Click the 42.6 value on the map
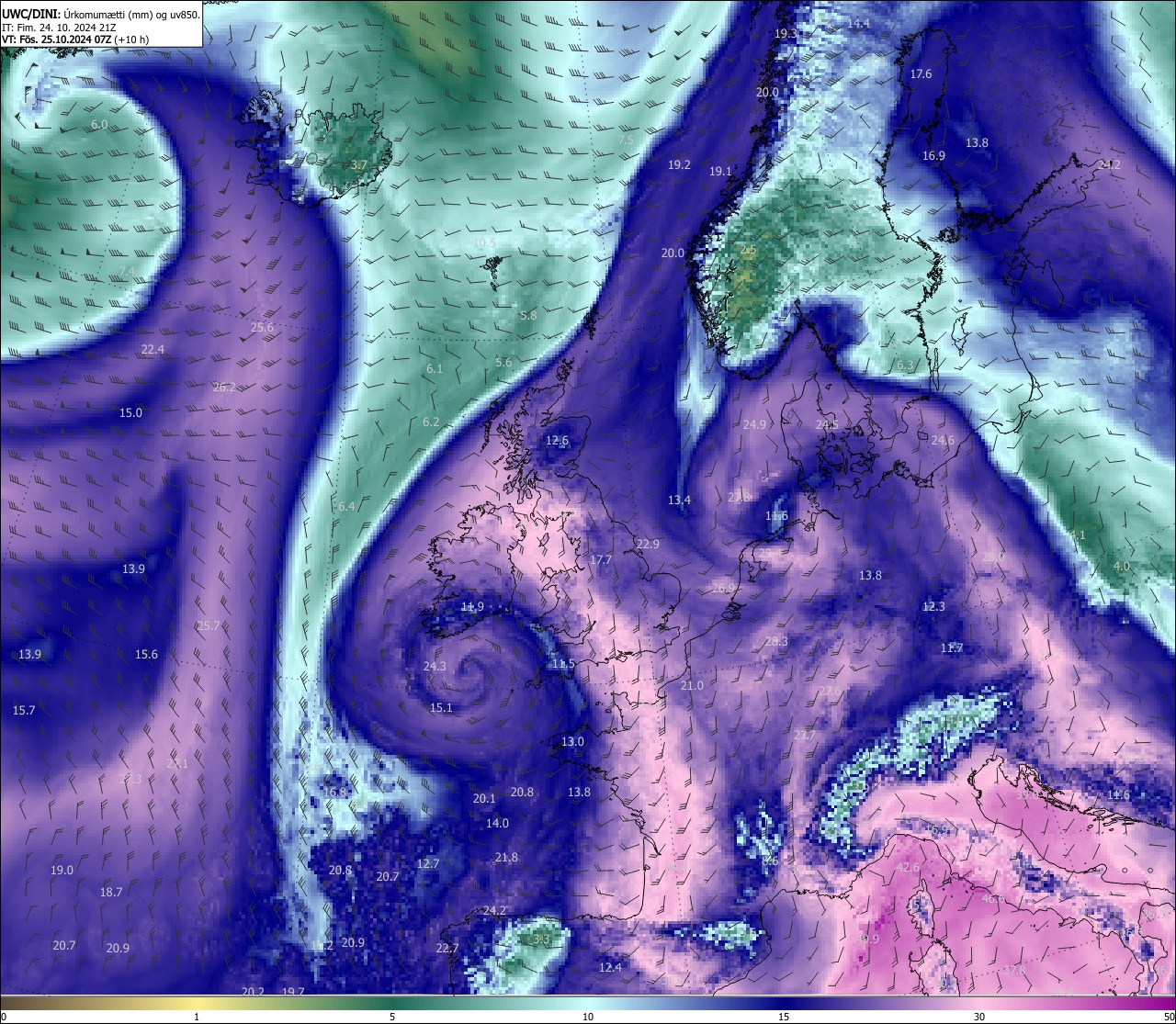This screenshot has height=1024, width=1176. (x=907, y=867)
